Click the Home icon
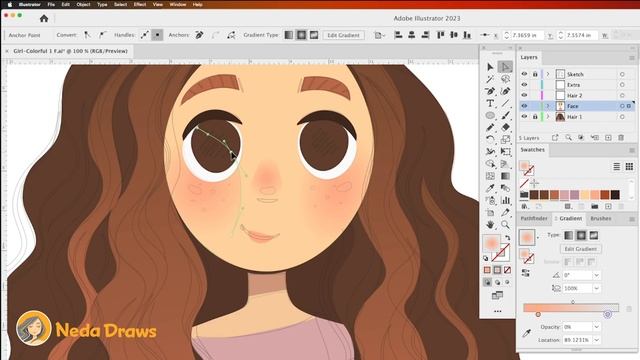The width and height of the screenshot is (640, 360). 44,18
